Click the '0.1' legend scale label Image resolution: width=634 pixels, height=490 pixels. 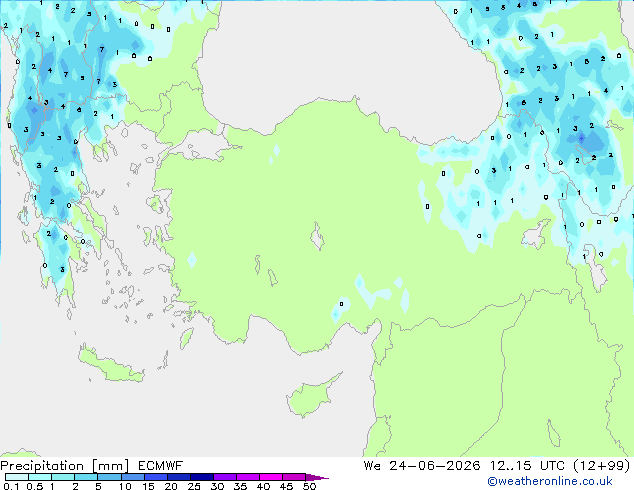[11, 486]
